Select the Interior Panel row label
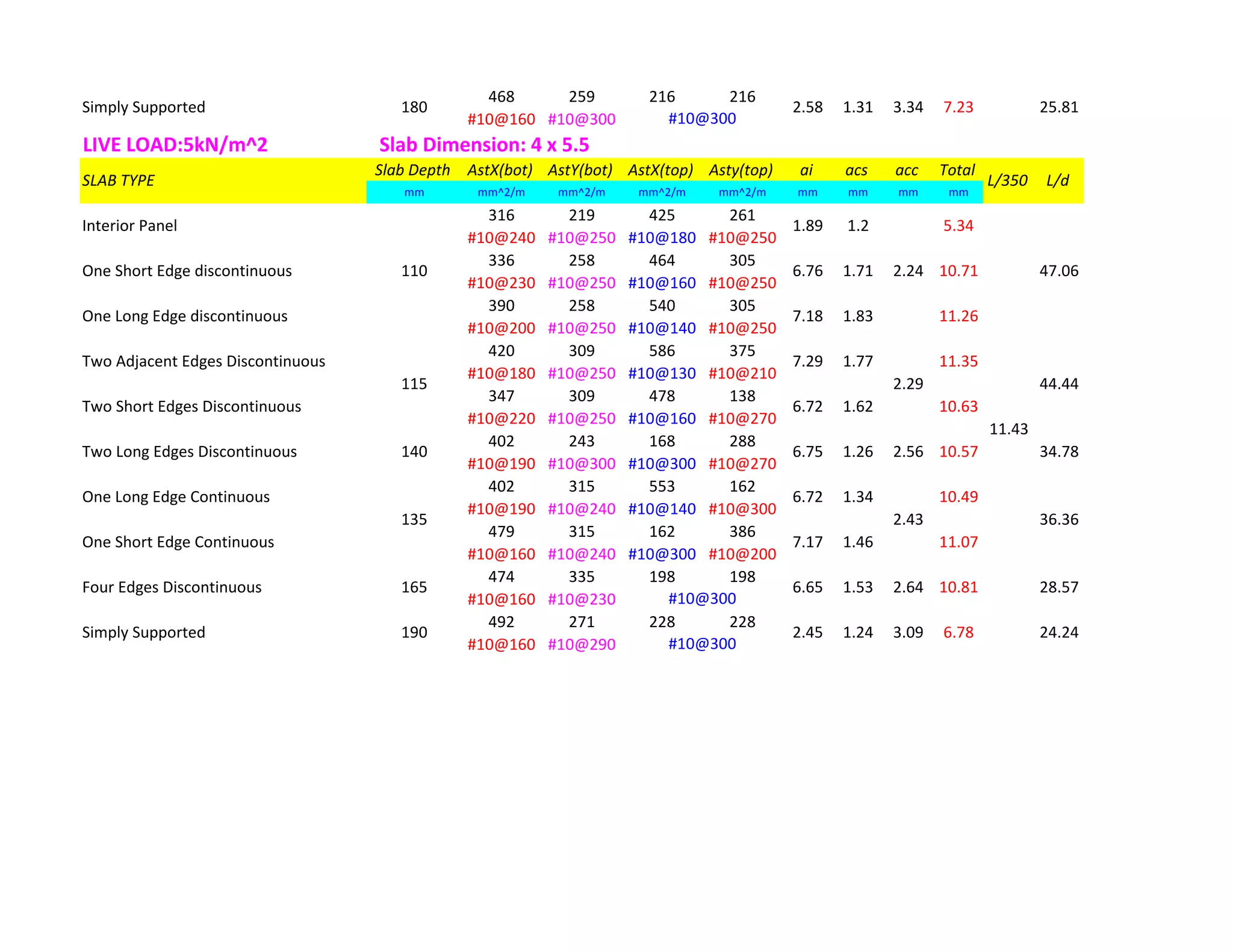Screen dimensions: 1233x952 point(129,226)
